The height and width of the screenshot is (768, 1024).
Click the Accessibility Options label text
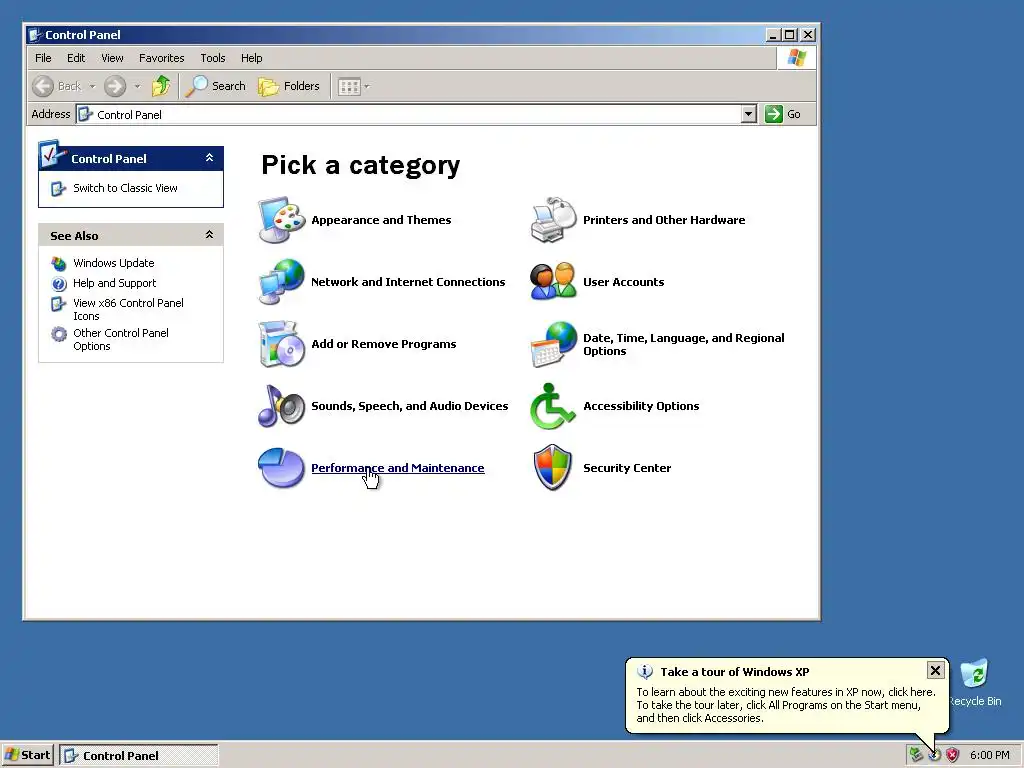(641, 406)
